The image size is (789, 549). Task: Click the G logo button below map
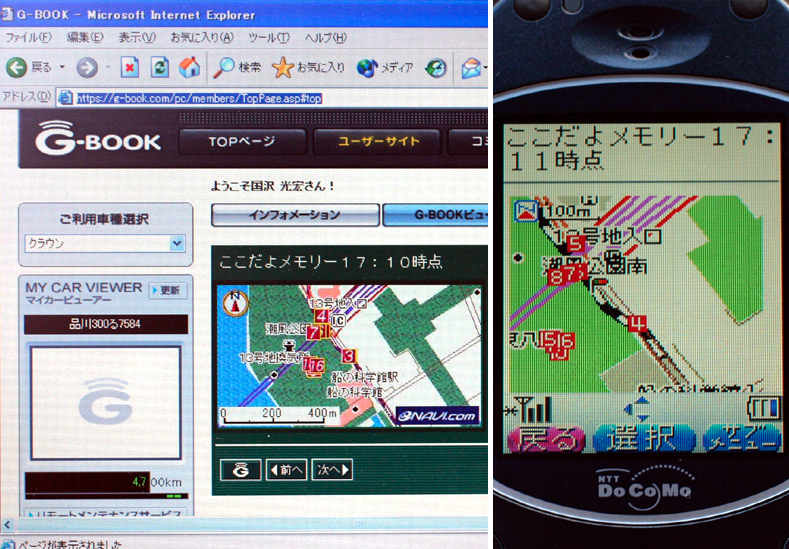[x=241, y=469]
